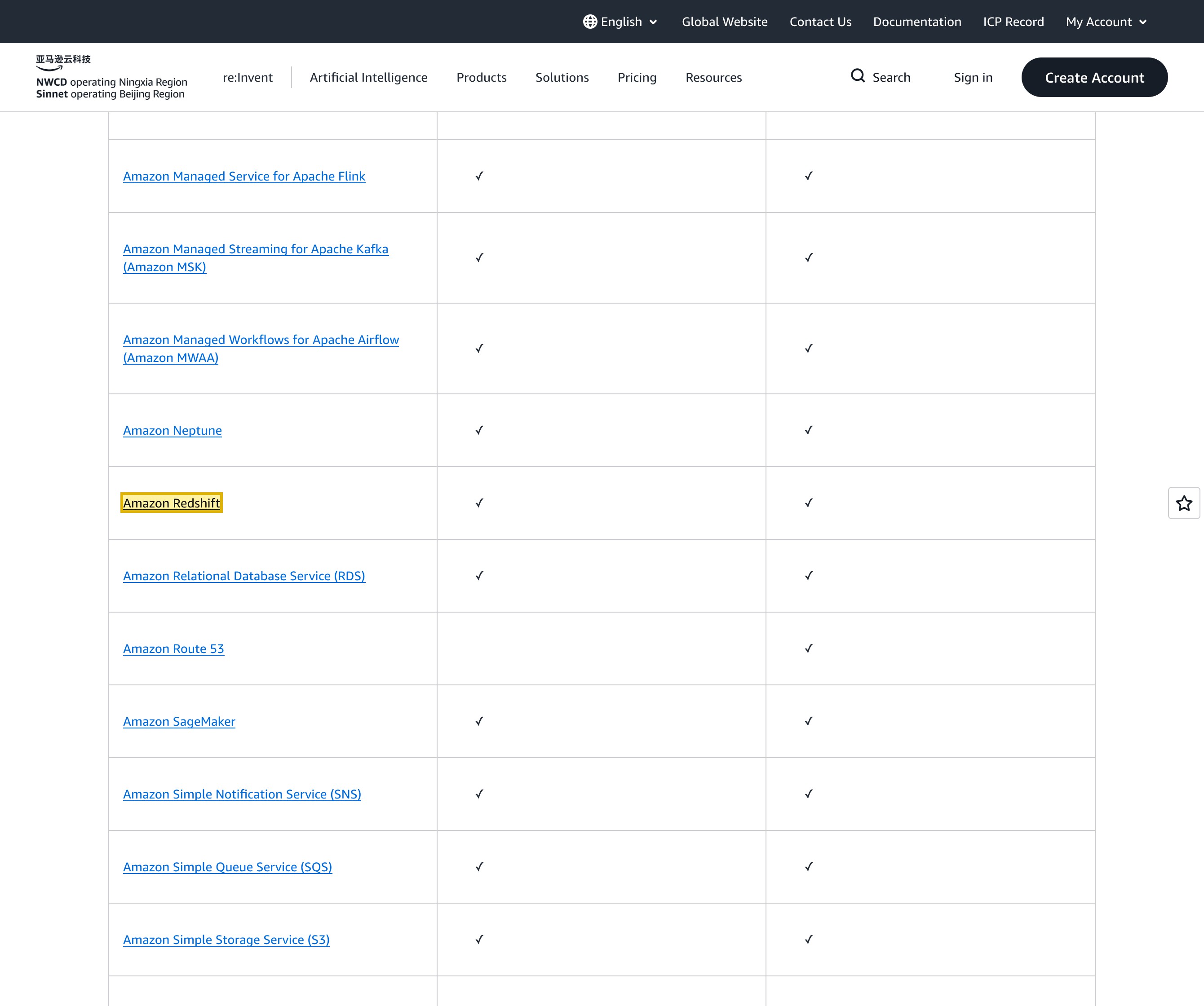Open the Contact Us link

pyautogui.click(x=820, y=22)
